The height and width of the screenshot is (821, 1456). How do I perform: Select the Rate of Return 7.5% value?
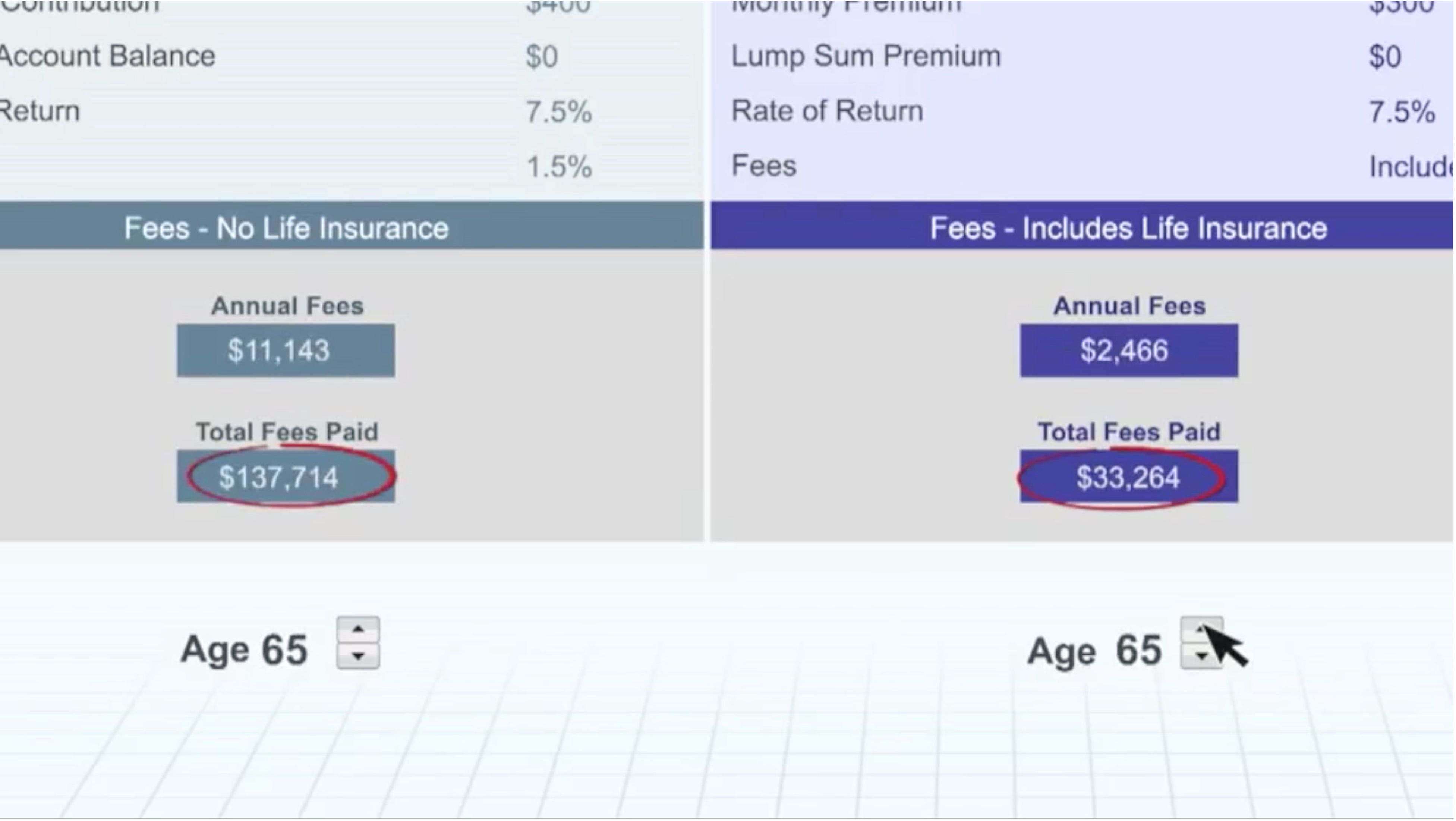point(1401,111)
